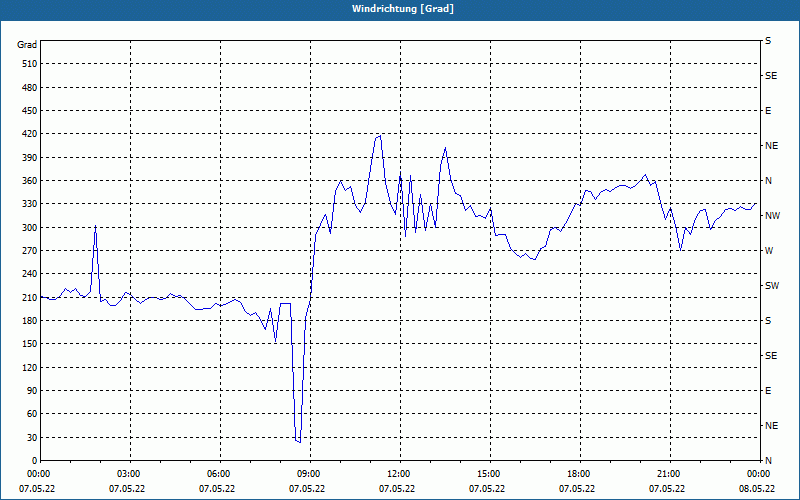Click the '08.05.22' date label
Screen dimensions: 800x500
[757, 489]
